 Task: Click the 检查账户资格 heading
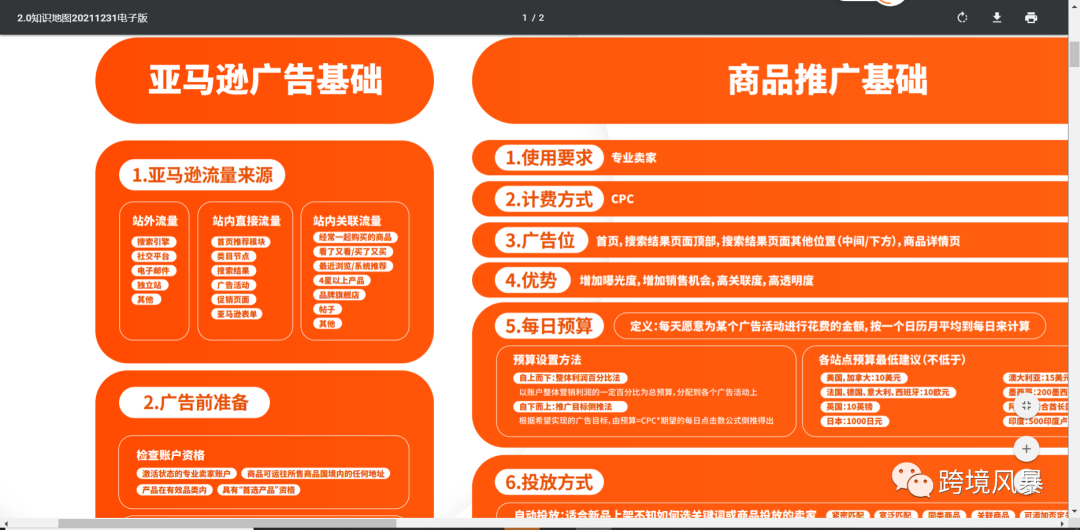170,456
